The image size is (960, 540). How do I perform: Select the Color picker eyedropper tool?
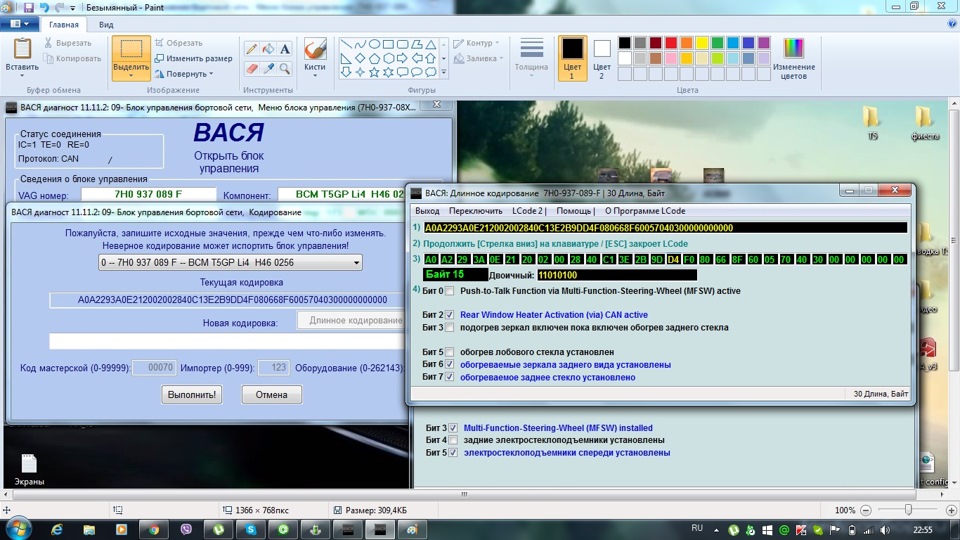[268, 69]
